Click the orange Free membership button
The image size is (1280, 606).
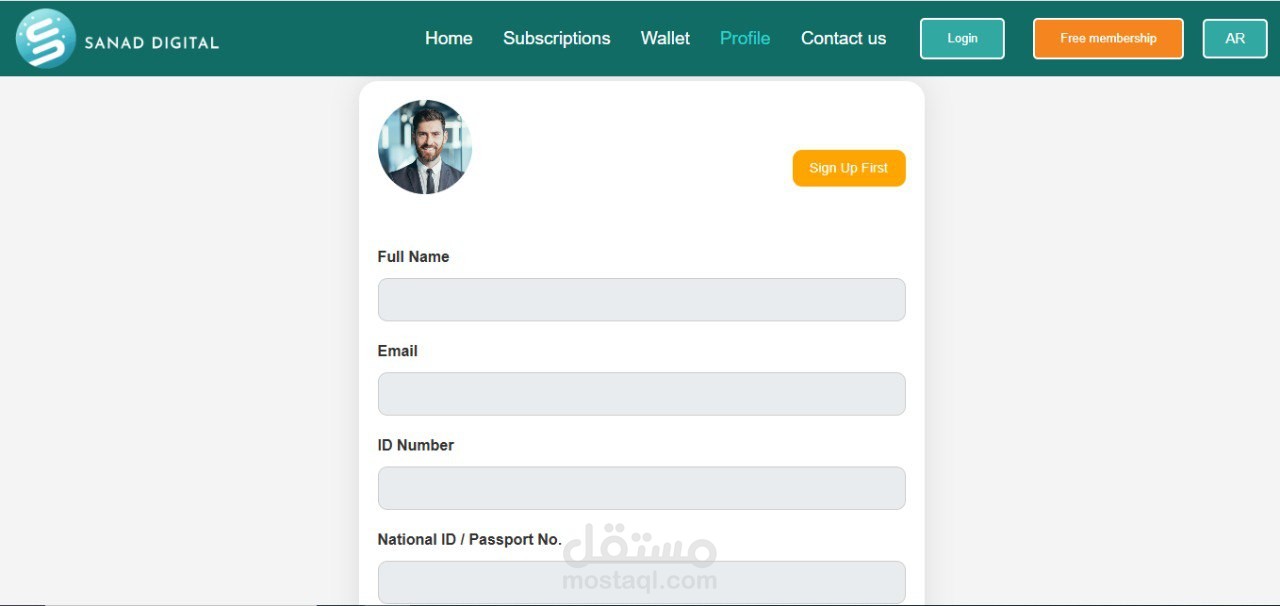coord(1108,38)
